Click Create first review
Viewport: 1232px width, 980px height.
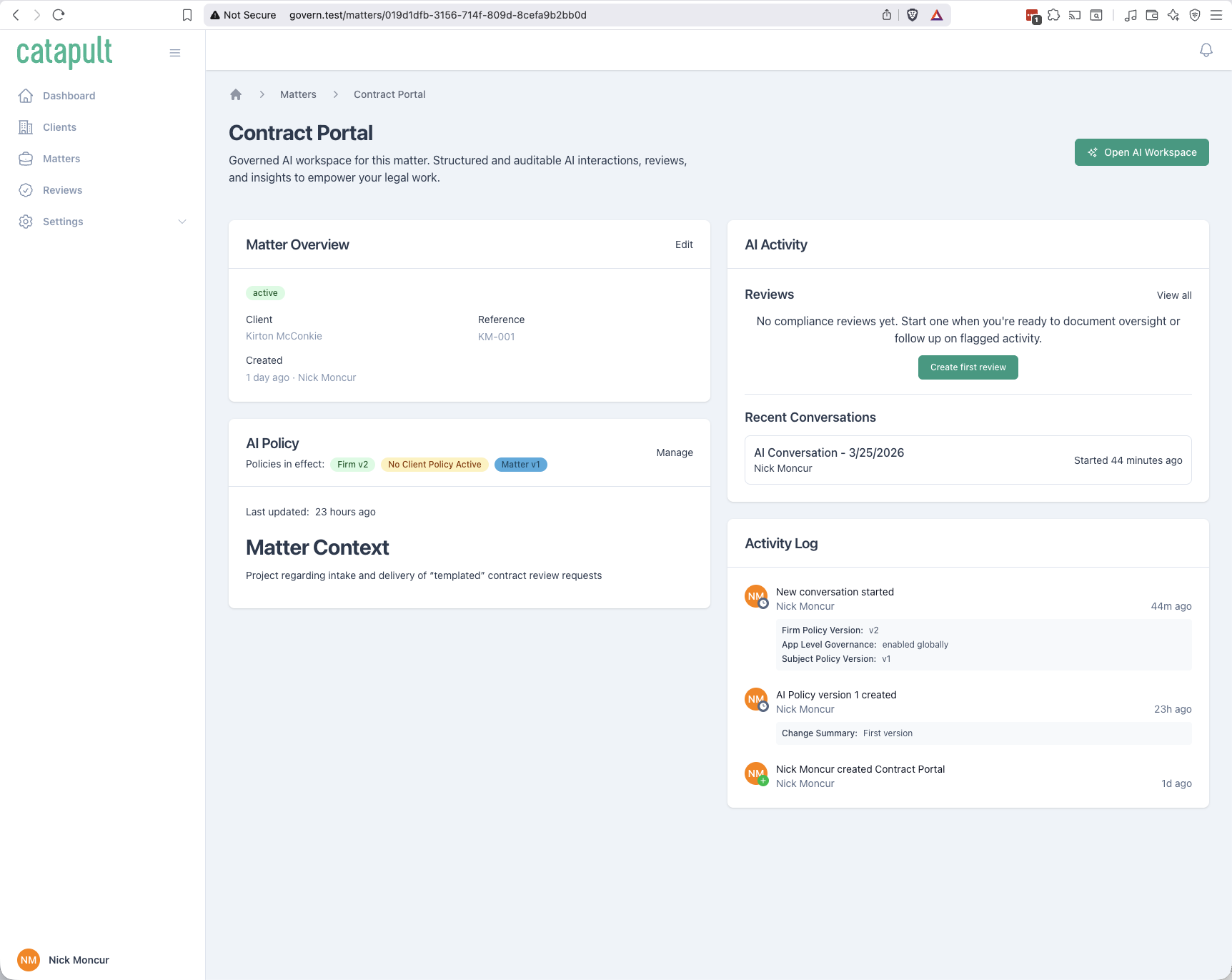[968, 367]
